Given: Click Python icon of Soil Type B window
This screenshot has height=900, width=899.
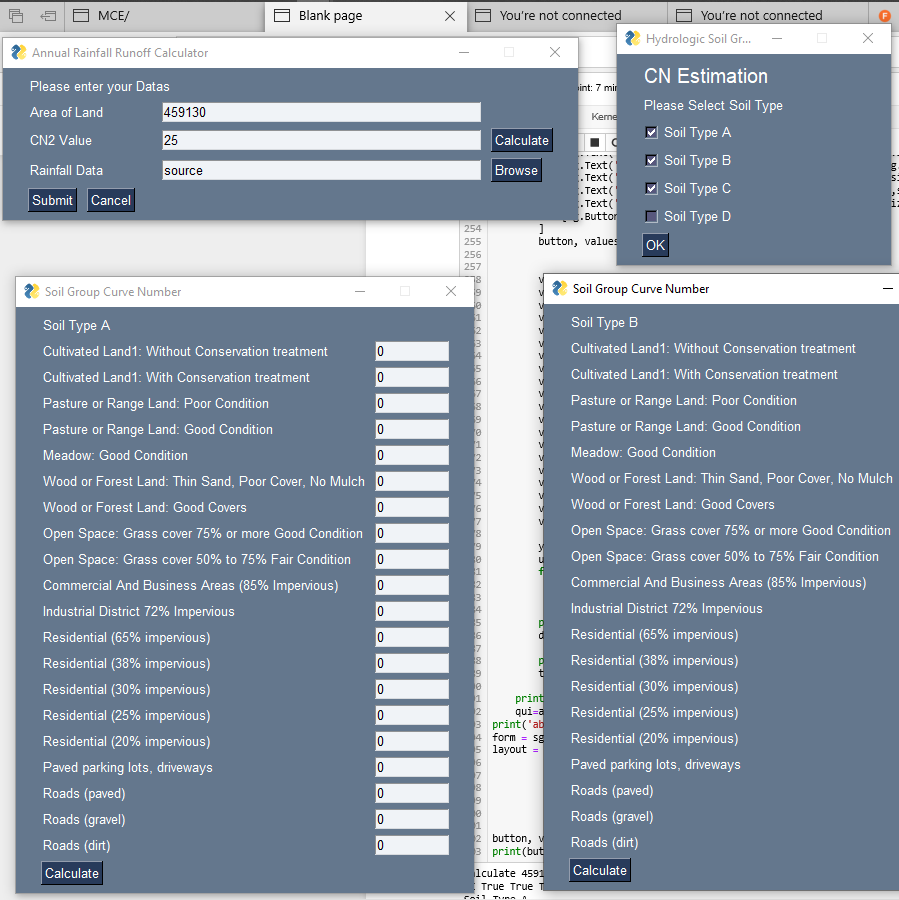Looking at the screenshot, I should click(x=560, y=289).
